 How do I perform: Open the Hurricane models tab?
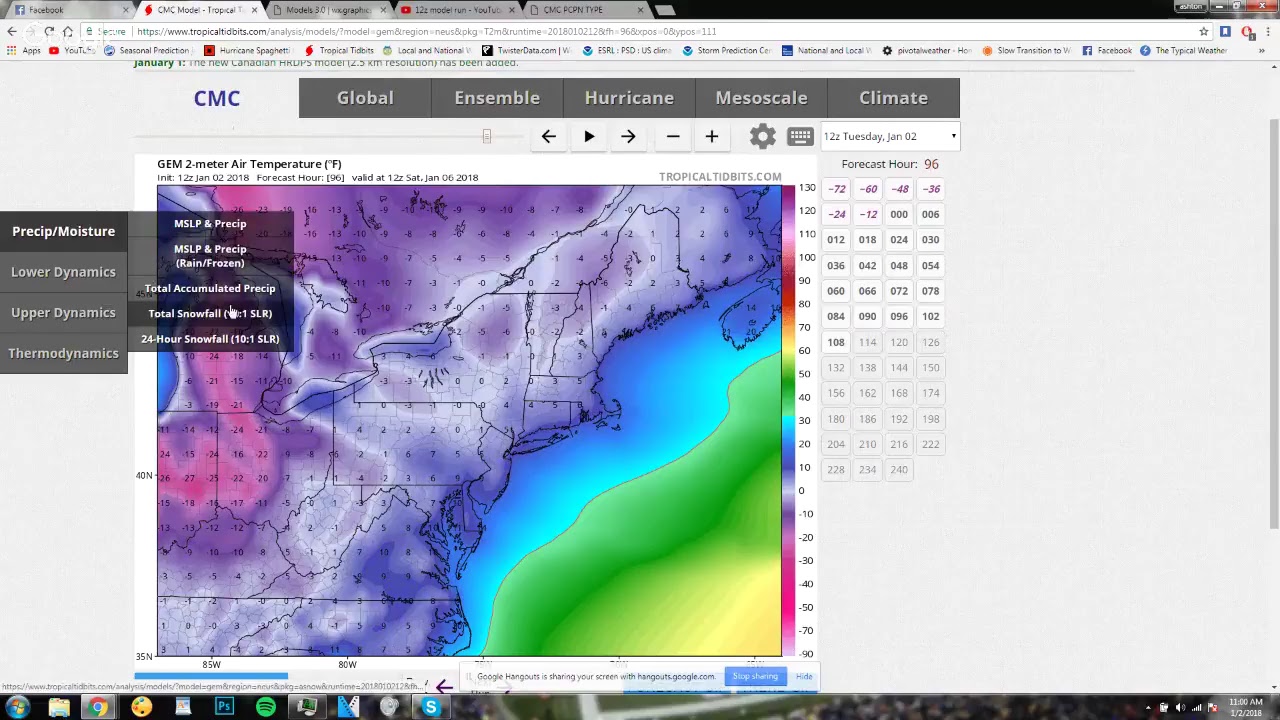pos(629,98)
